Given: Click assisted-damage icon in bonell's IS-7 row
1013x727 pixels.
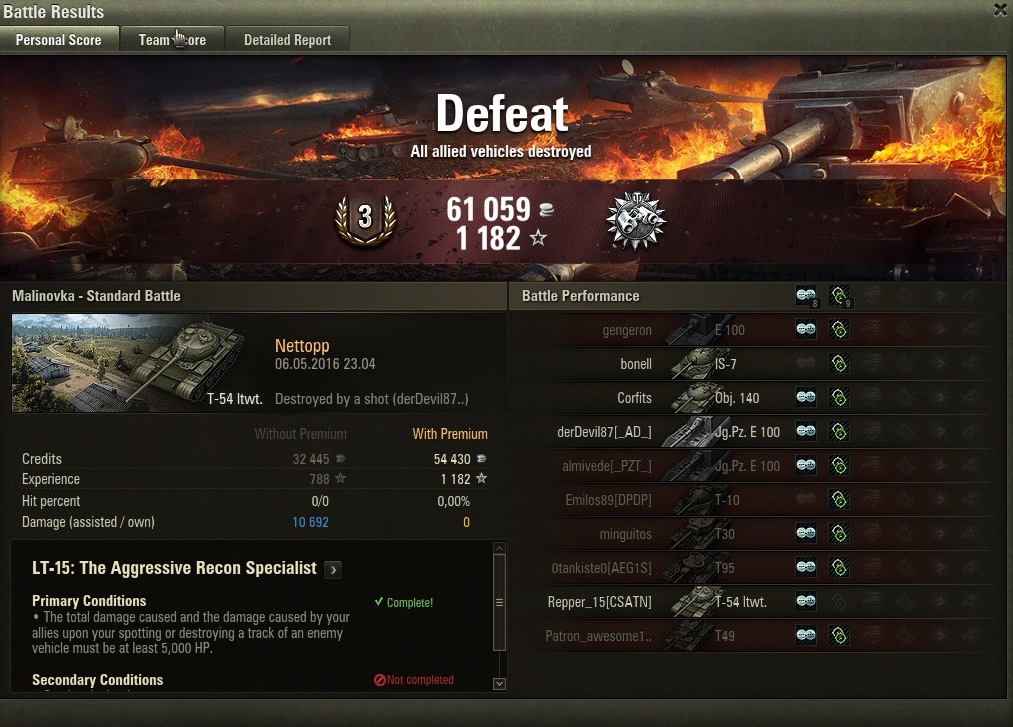Looking at the screenshot, I should point(839,364).
